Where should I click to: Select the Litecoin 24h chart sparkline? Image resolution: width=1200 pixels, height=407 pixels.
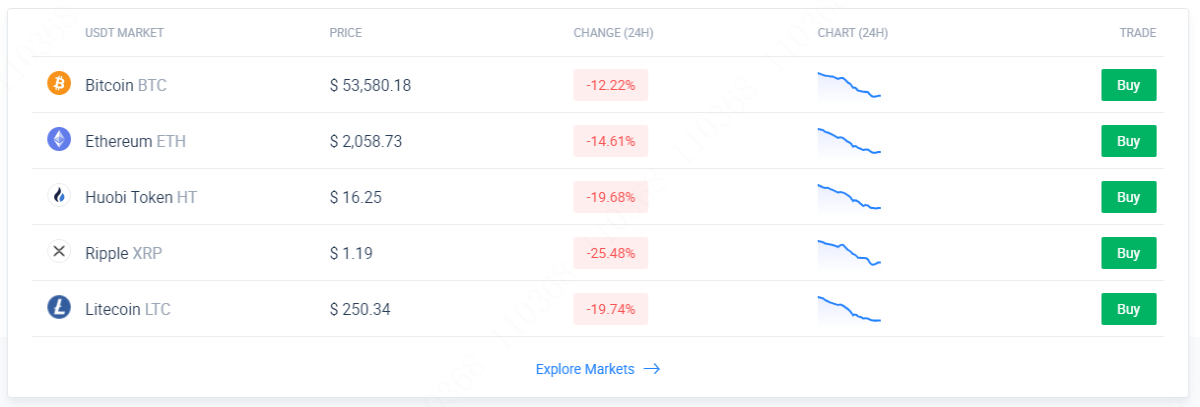(849, 309)
